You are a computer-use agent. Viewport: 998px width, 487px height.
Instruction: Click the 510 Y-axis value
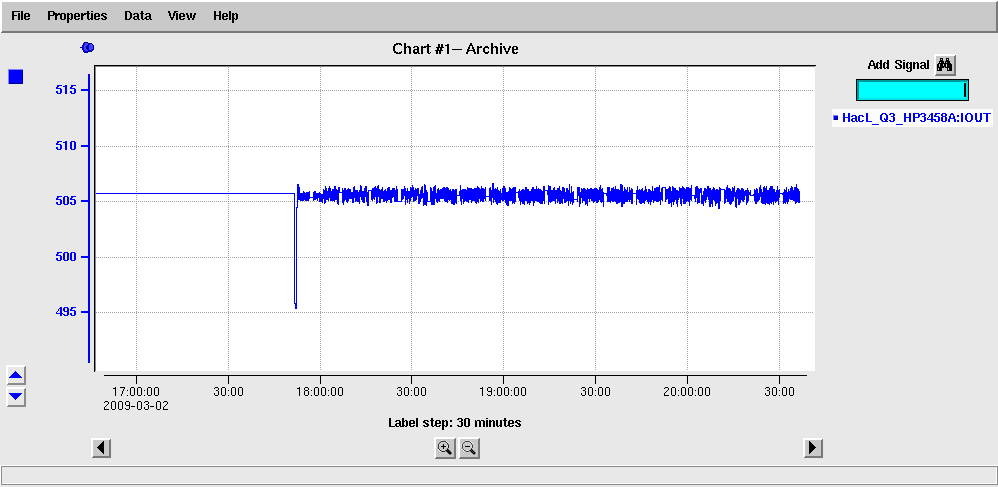click(x=66, y=146)
